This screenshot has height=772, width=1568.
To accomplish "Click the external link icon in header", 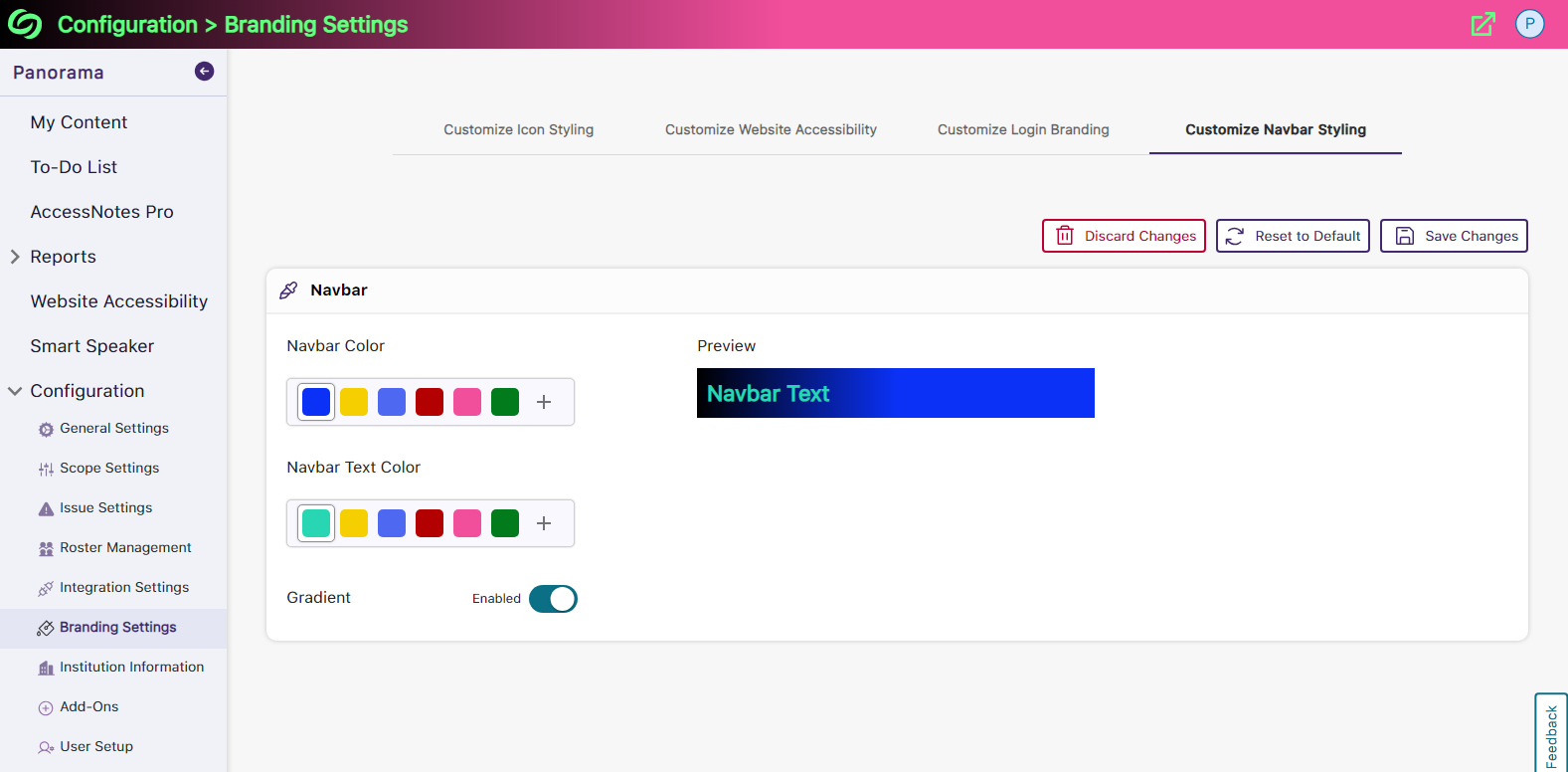I will point(1482,24).
